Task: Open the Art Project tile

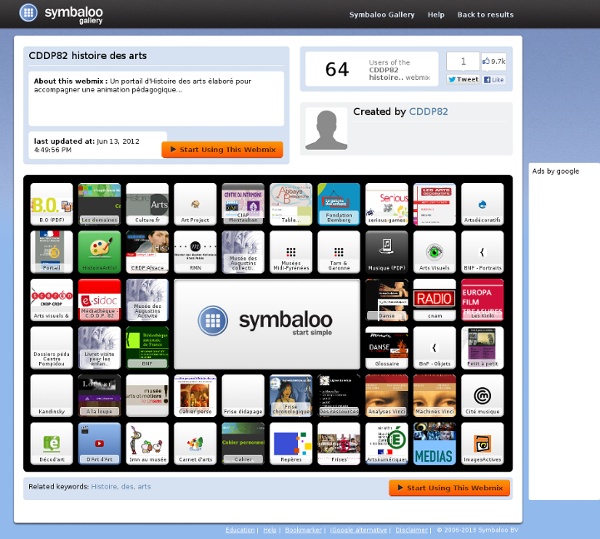Action: click(195, 204)
